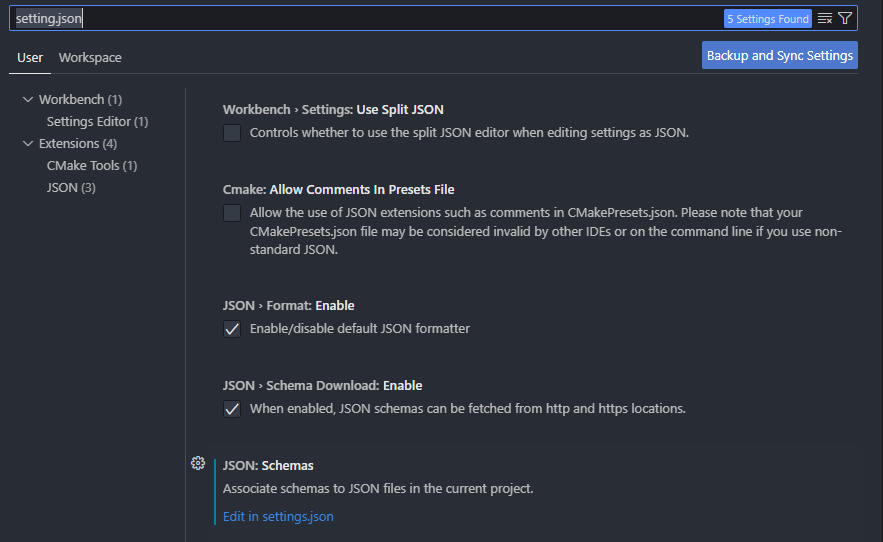Image resolution: width=883 pixels, height=542 pixels.
Task: Tick Allow Comments In Presets File checkbox
Action: coord(232,213)
